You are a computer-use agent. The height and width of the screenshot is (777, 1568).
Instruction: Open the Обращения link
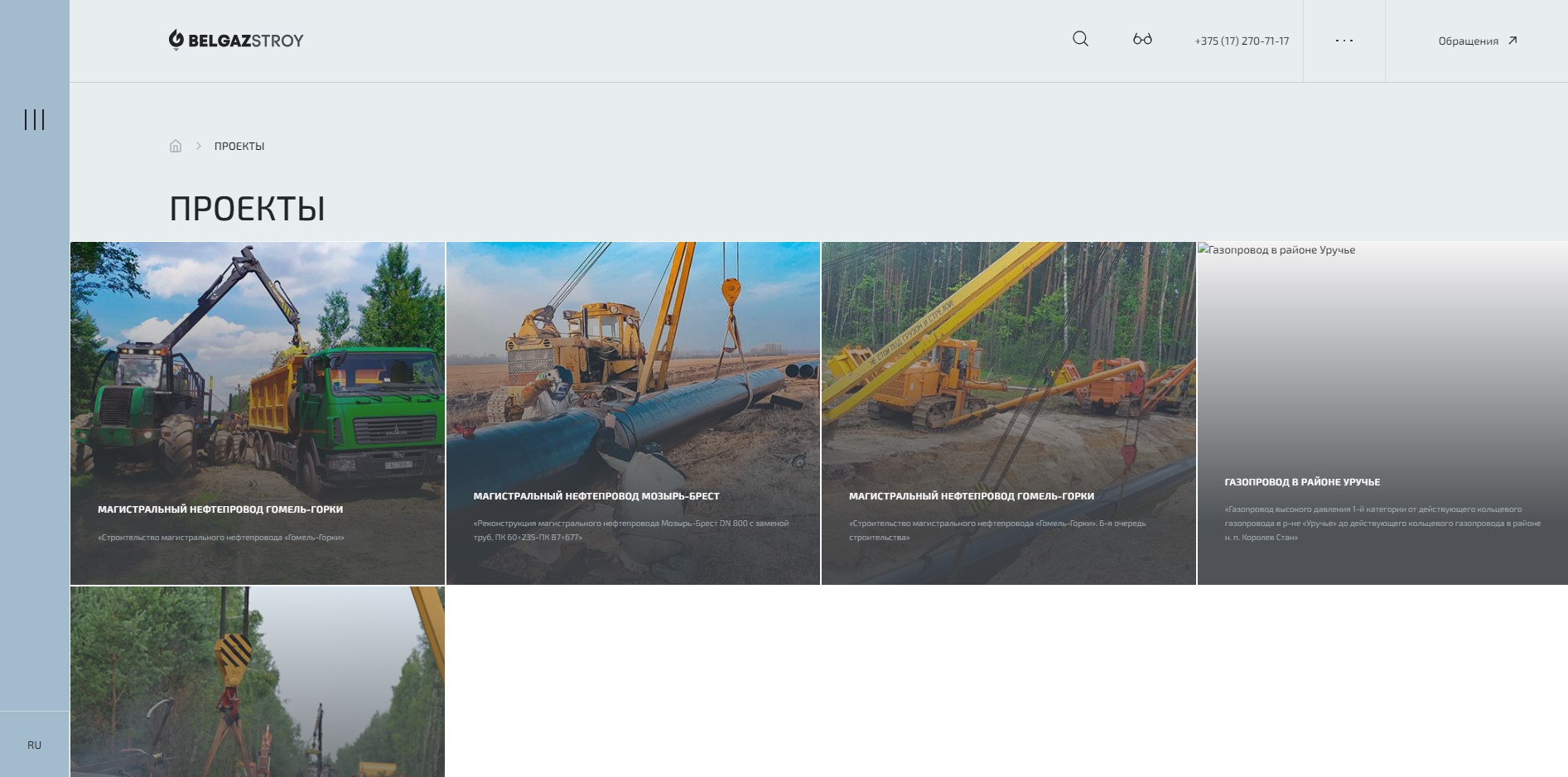[x=1468, y=41]
